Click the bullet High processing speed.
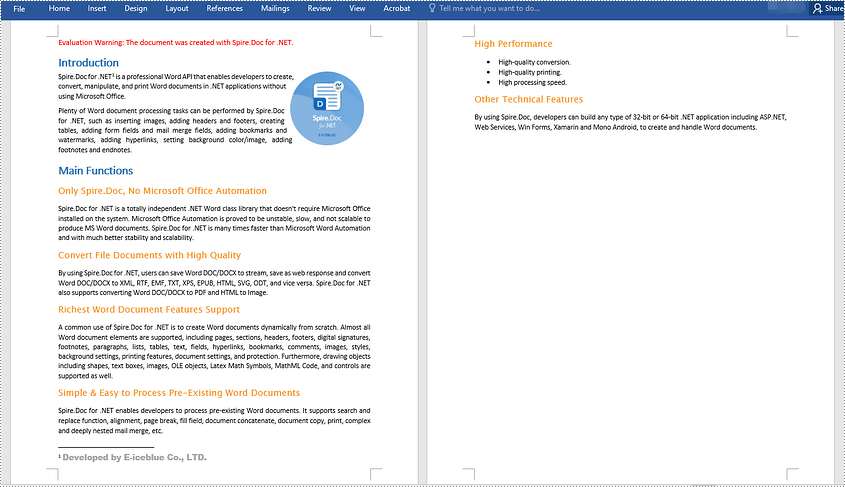845x487 pixels. [532, 82]
